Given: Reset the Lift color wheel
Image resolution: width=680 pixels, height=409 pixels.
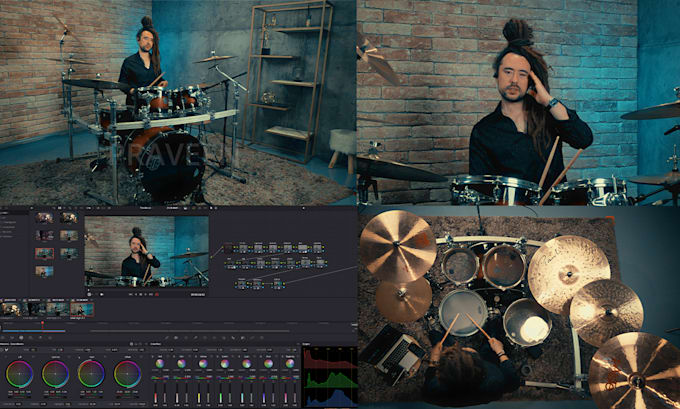Looking at the screenshot, I should pos(34,357).
